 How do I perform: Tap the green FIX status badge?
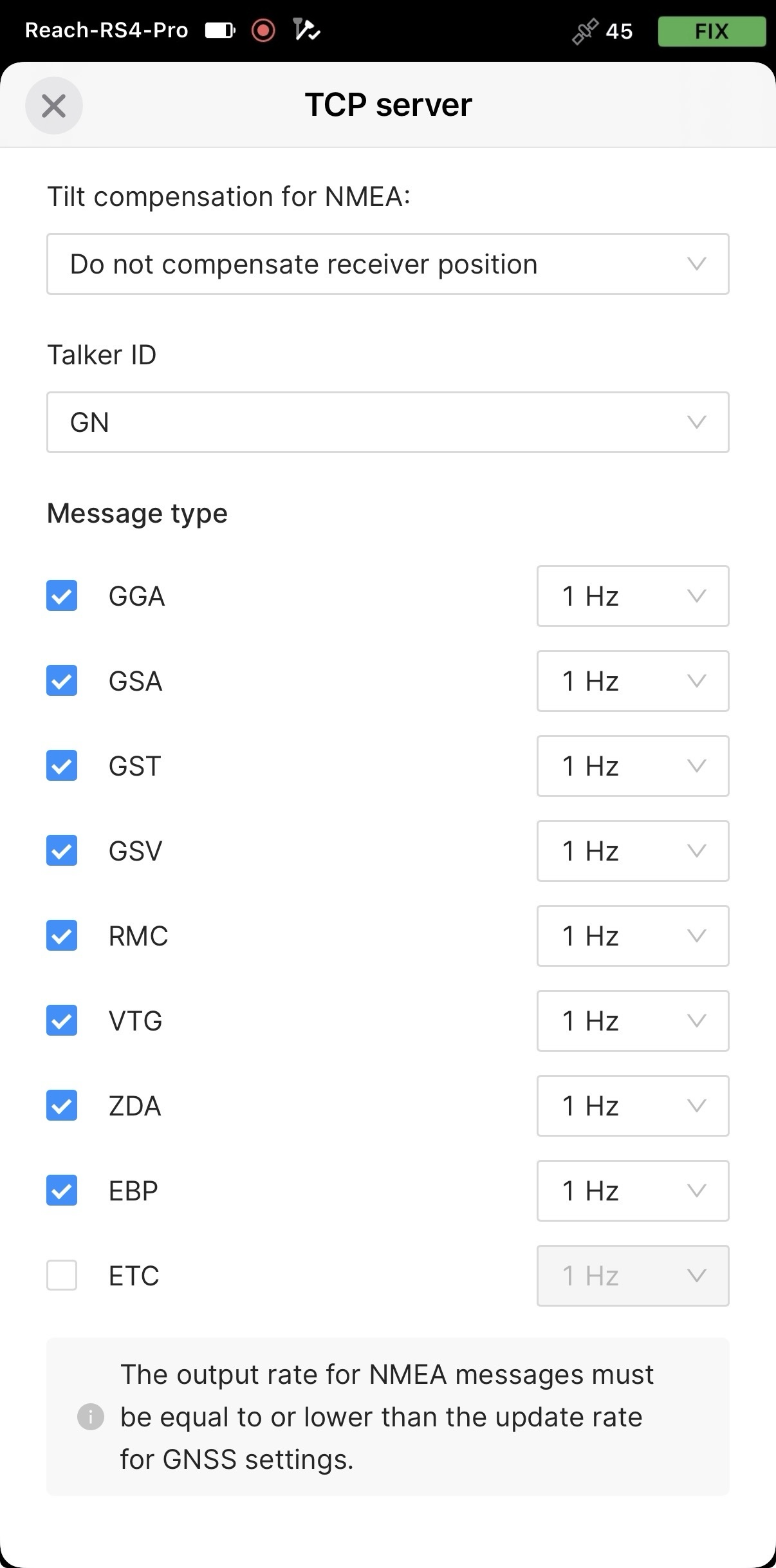(x=712, y=31)
